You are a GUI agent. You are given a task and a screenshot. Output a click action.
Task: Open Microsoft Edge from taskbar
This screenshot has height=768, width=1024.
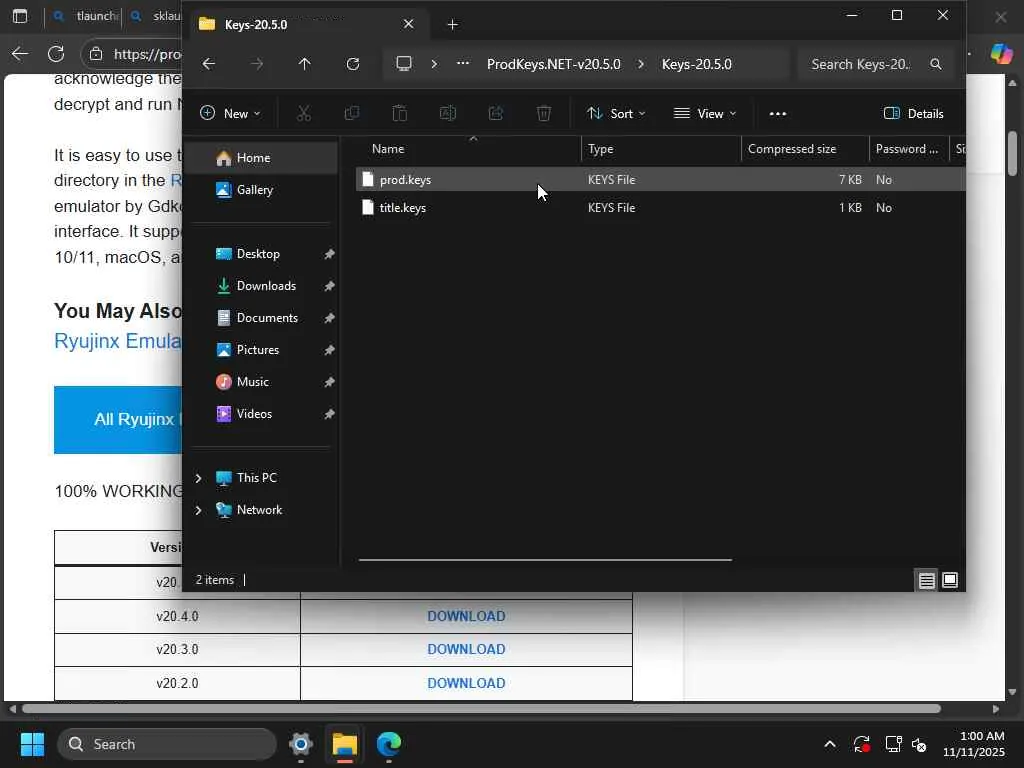(x=389, y=744)
